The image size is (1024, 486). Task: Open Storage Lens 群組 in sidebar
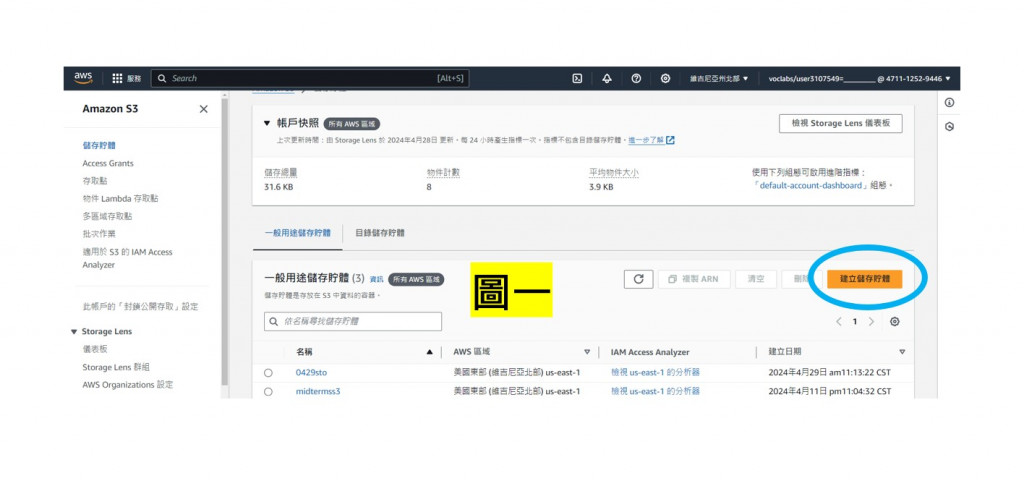coord(116,367)
